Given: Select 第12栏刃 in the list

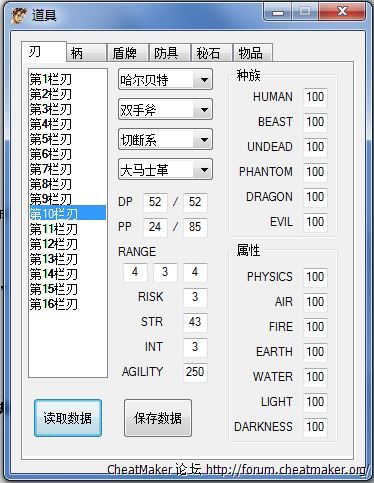Looking at the screenshot, I should click(x=68, y=244).
